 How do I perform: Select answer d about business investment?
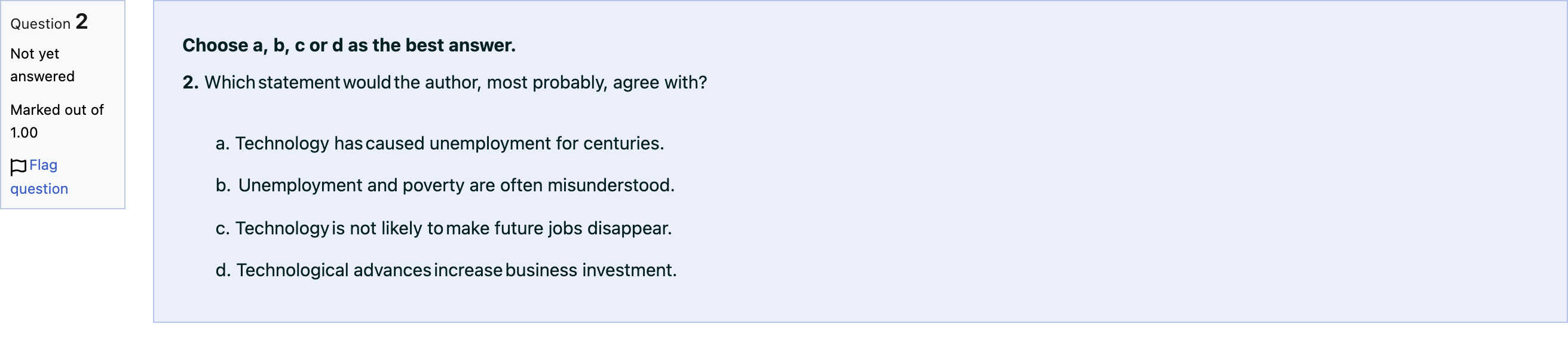(446, 270)
